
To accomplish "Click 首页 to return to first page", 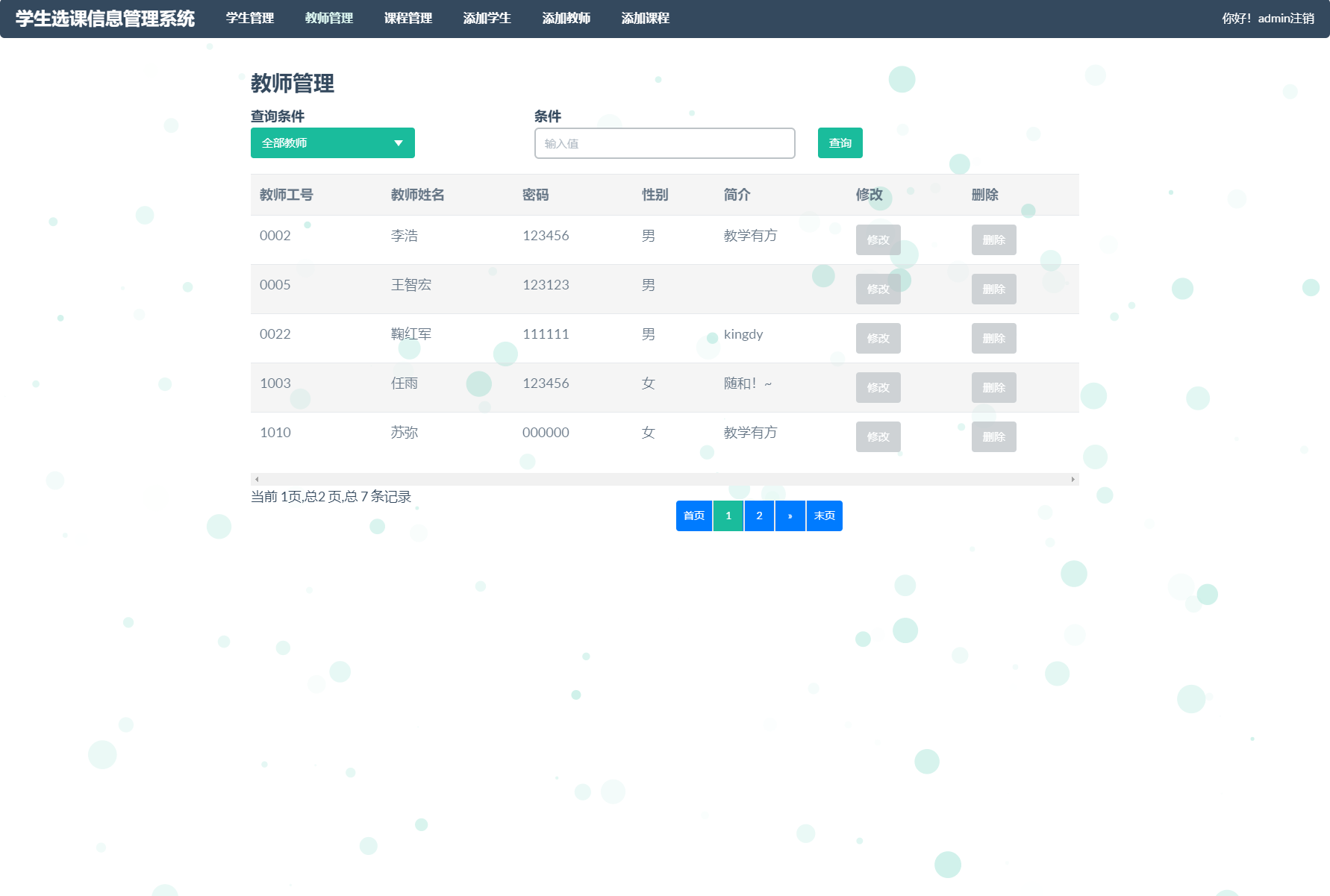I will [x=693, y=515].
